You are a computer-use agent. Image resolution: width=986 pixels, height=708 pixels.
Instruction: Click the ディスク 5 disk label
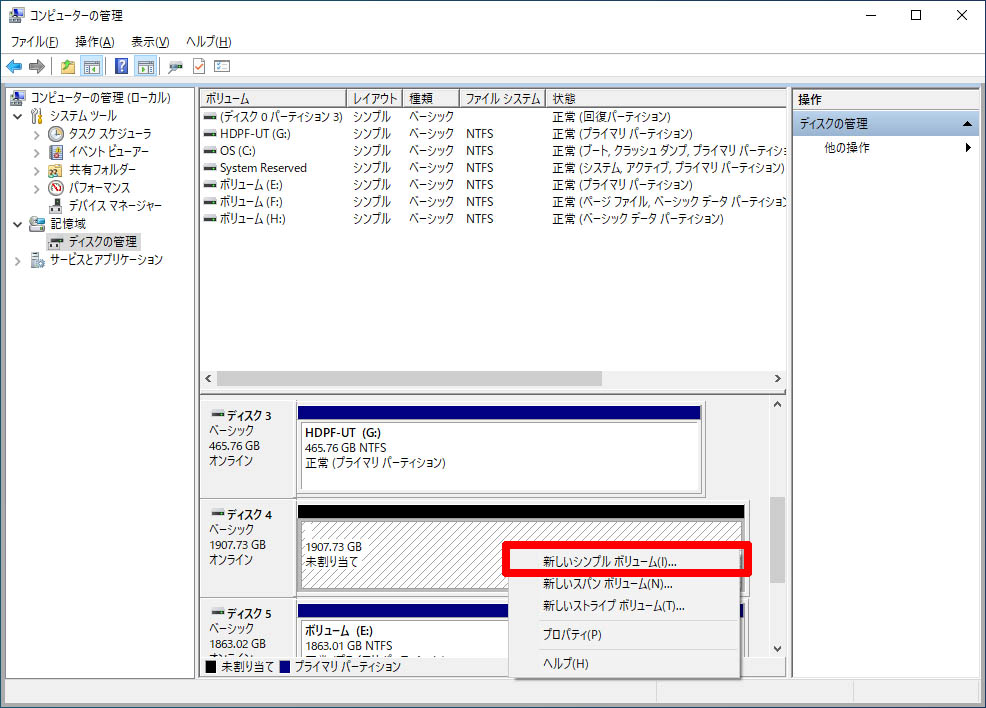(x=249, y=614)
